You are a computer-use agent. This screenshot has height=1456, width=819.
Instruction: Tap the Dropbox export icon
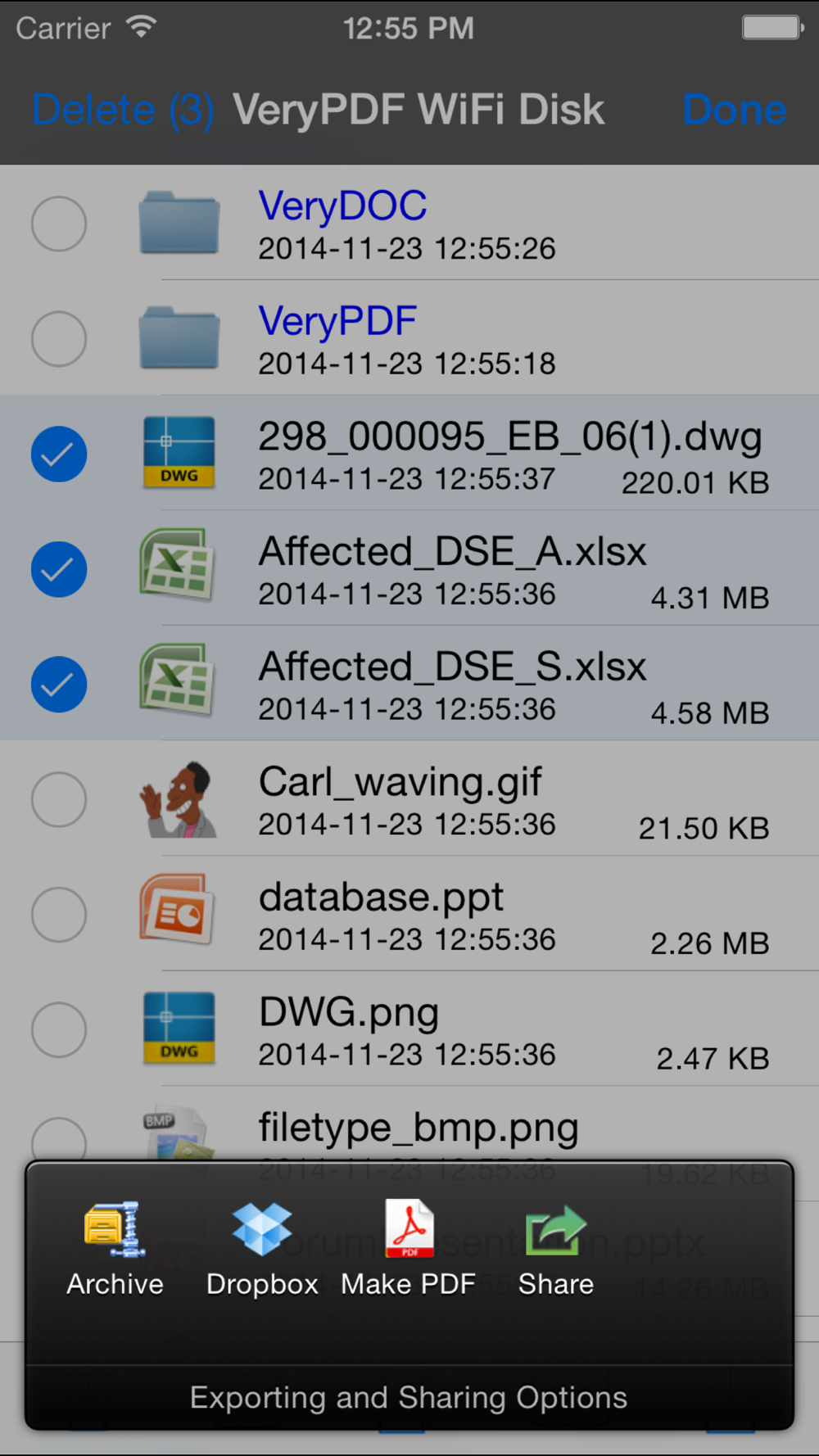(x=262, y=1229)
